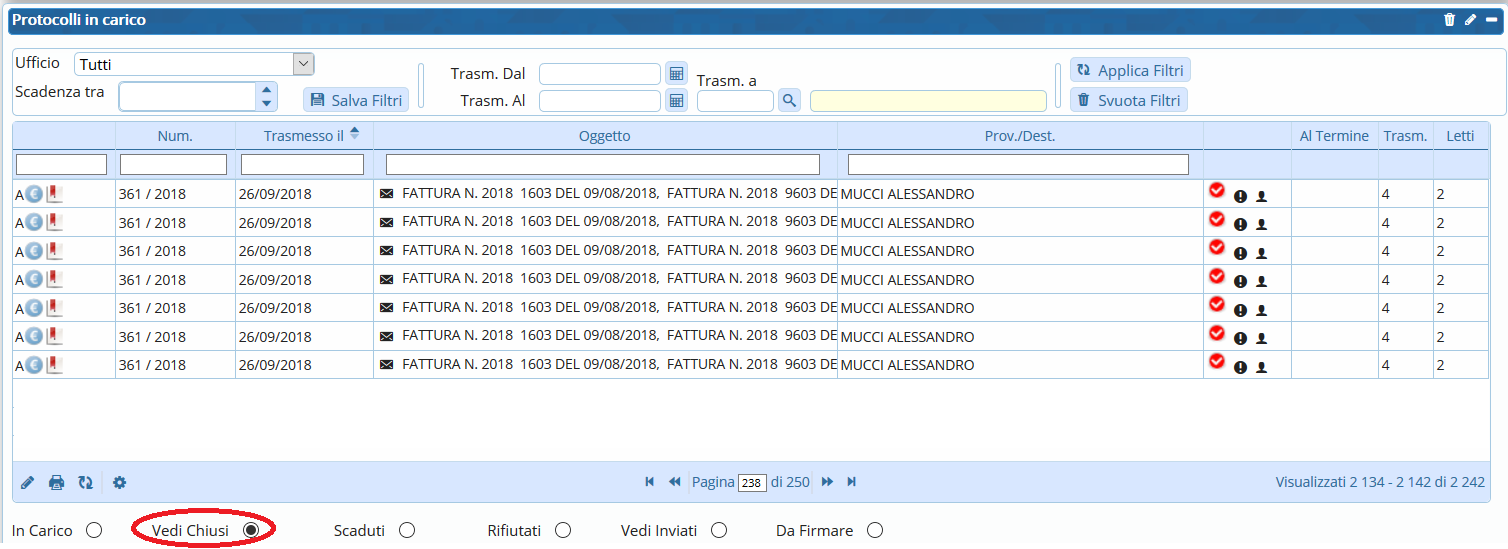
Task: Click the Applica Filtri button
Action: [1130, 71]
